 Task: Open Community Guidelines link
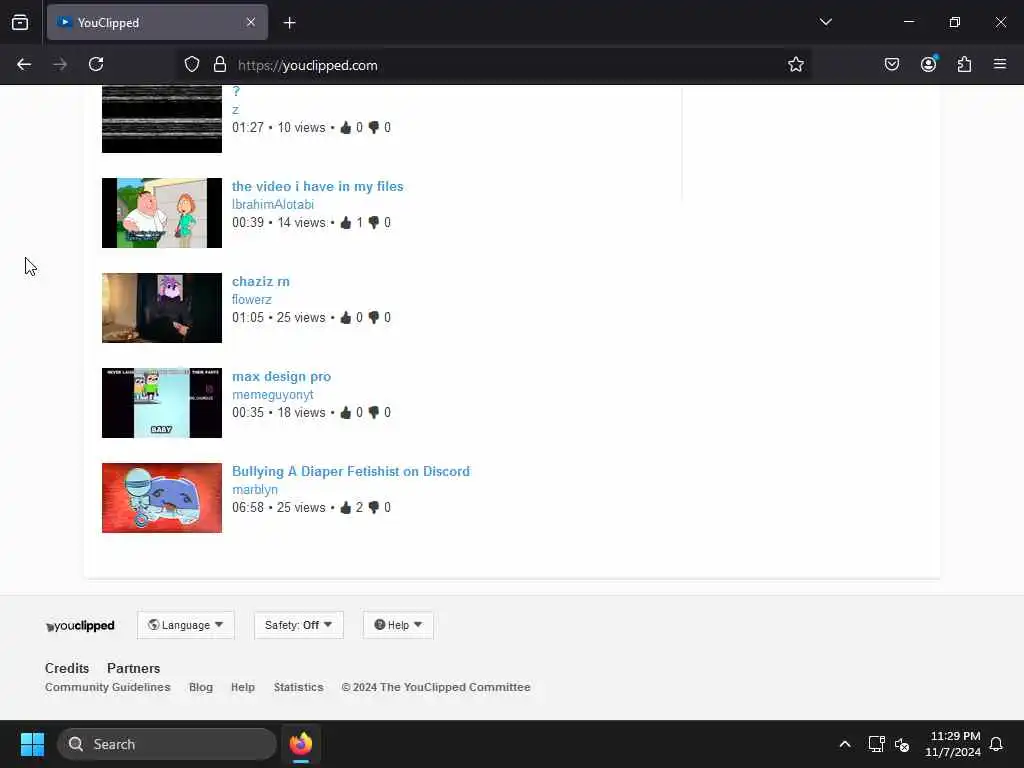[108, 687]
